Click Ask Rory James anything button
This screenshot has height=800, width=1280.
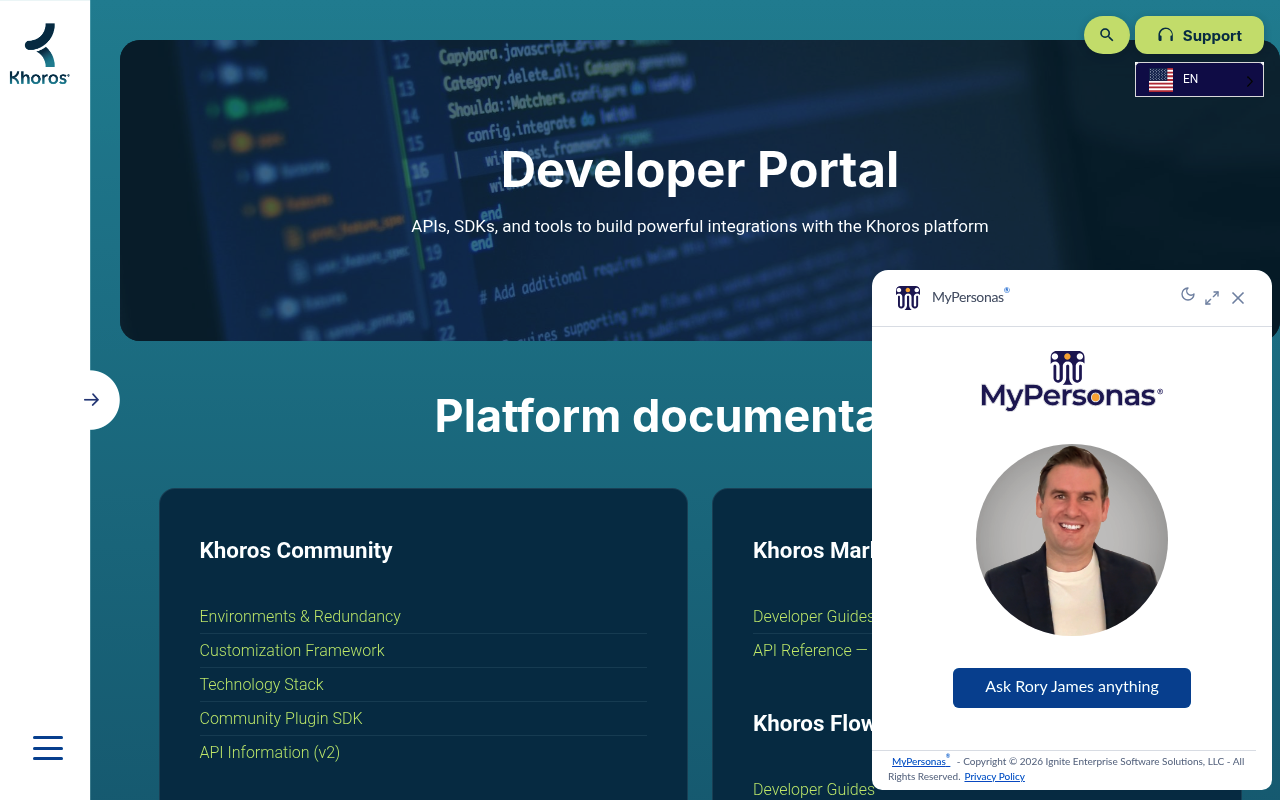pos(1072,688)
